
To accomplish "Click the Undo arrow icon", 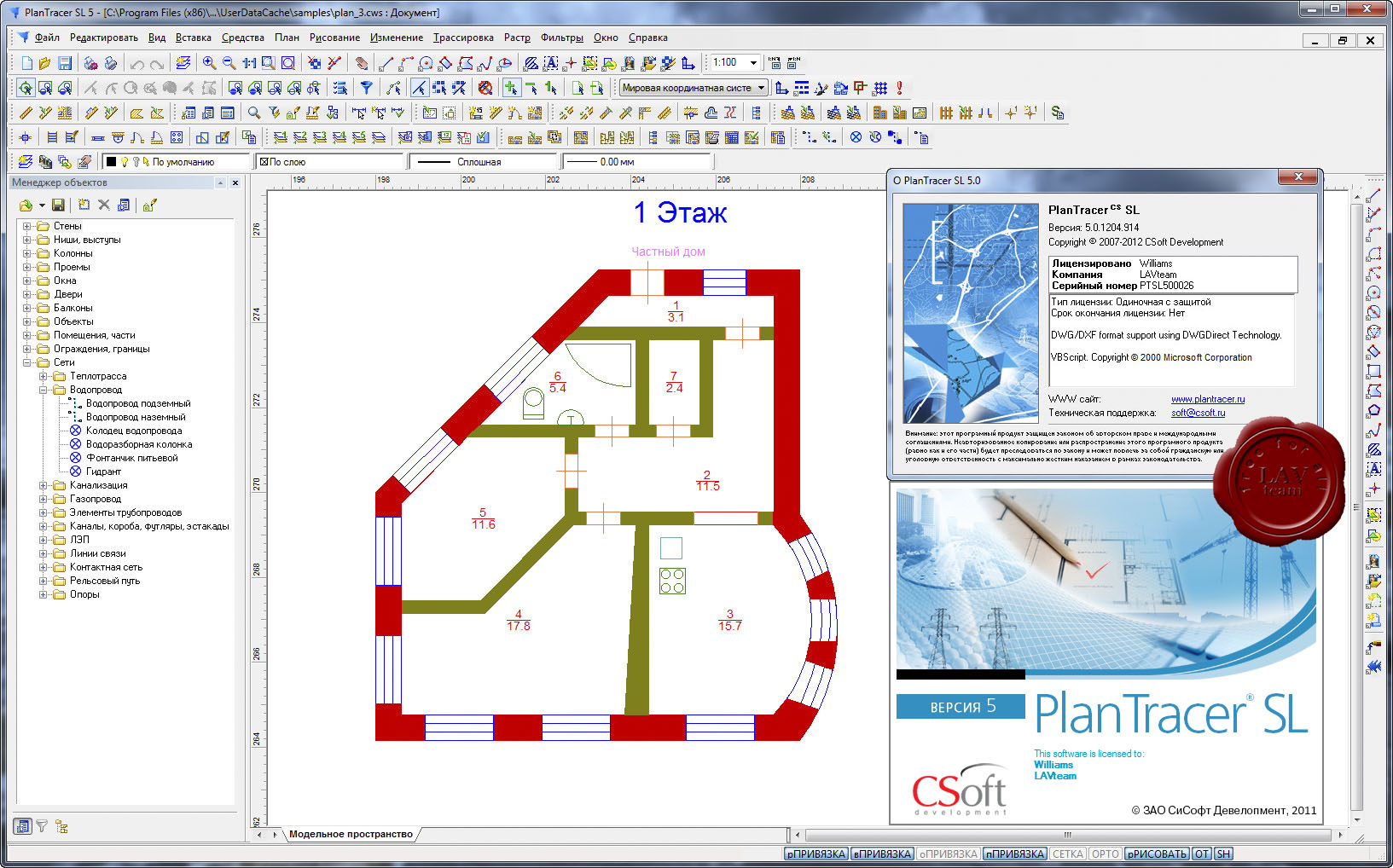I will pos(136,63).
